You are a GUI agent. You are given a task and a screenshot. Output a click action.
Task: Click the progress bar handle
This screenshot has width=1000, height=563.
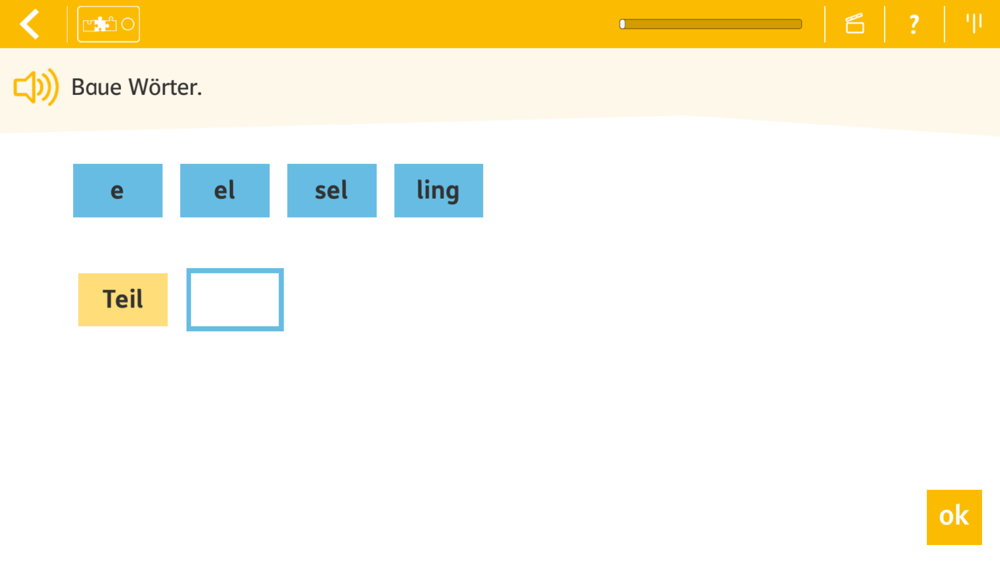pos(622,24)
